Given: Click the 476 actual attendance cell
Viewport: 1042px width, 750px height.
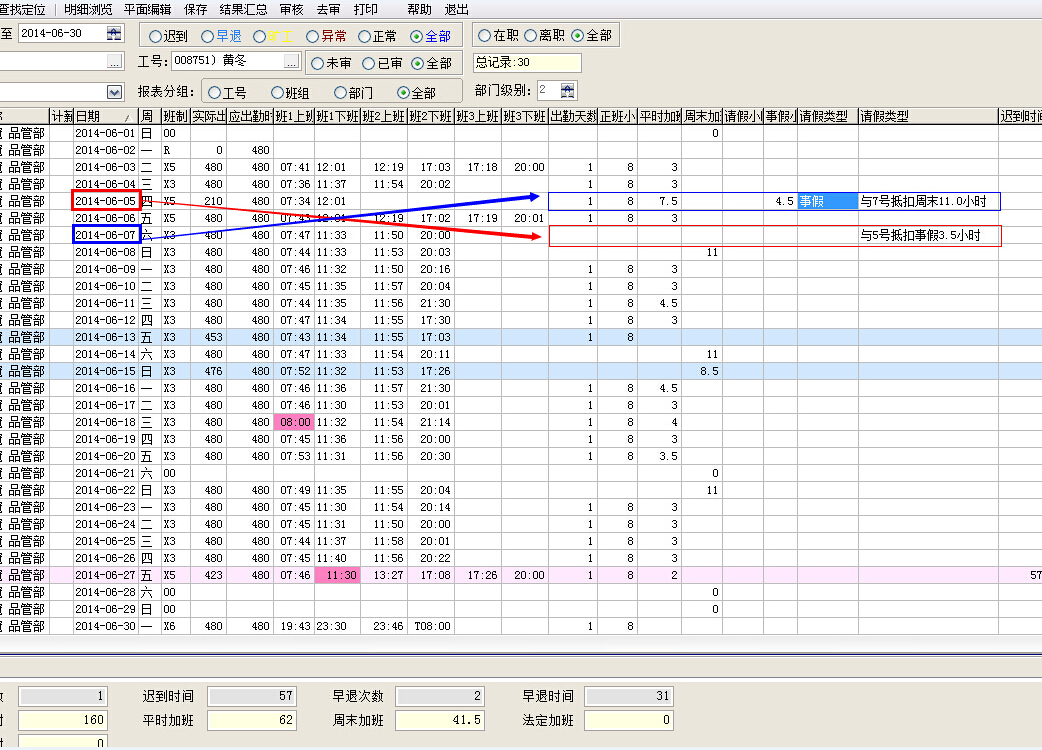Looking at the screenshot, I should tap(209, 371).
